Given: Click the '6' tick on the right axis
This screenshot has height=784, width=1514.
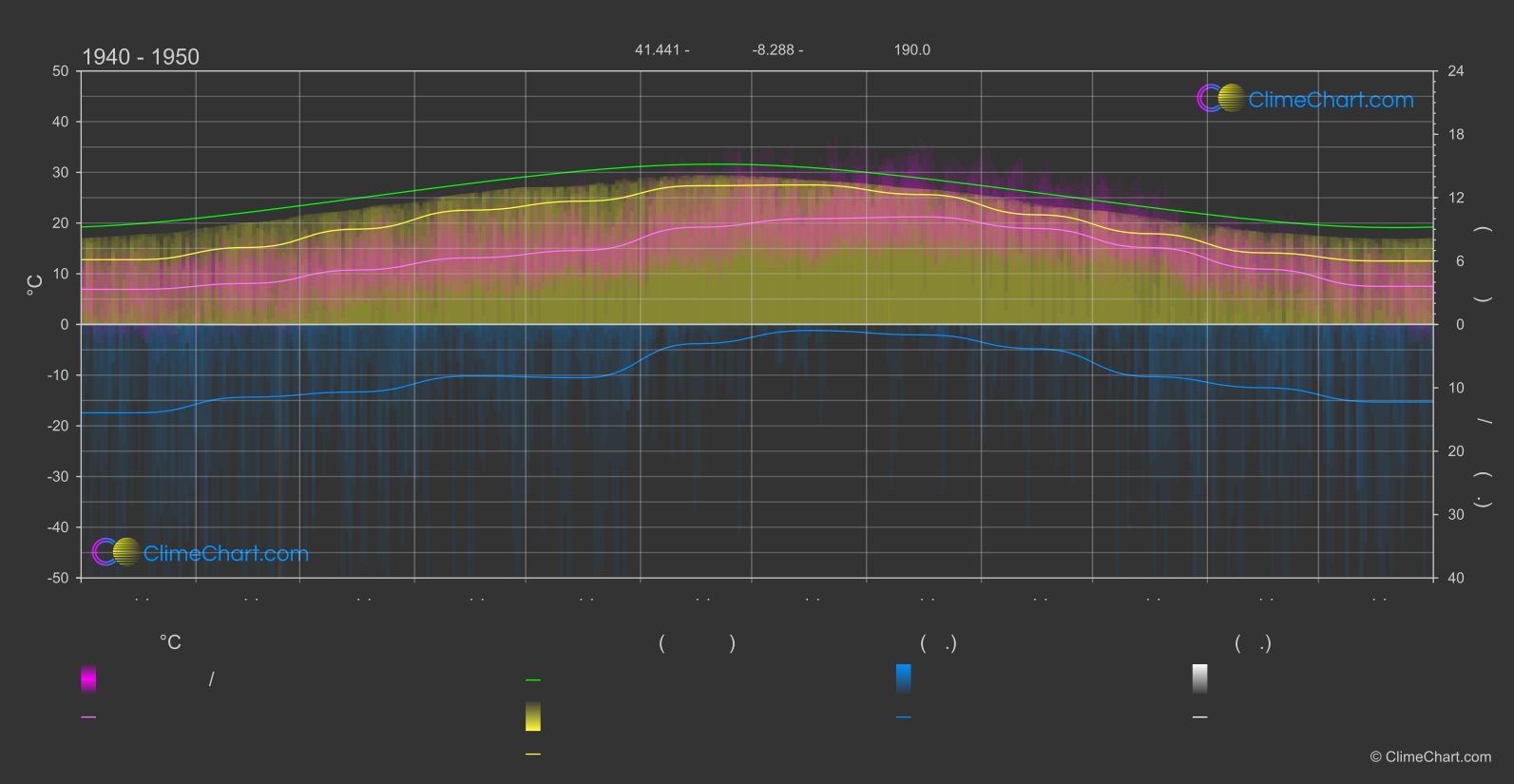Looking at the screenshot, I should coord(1460,261).
